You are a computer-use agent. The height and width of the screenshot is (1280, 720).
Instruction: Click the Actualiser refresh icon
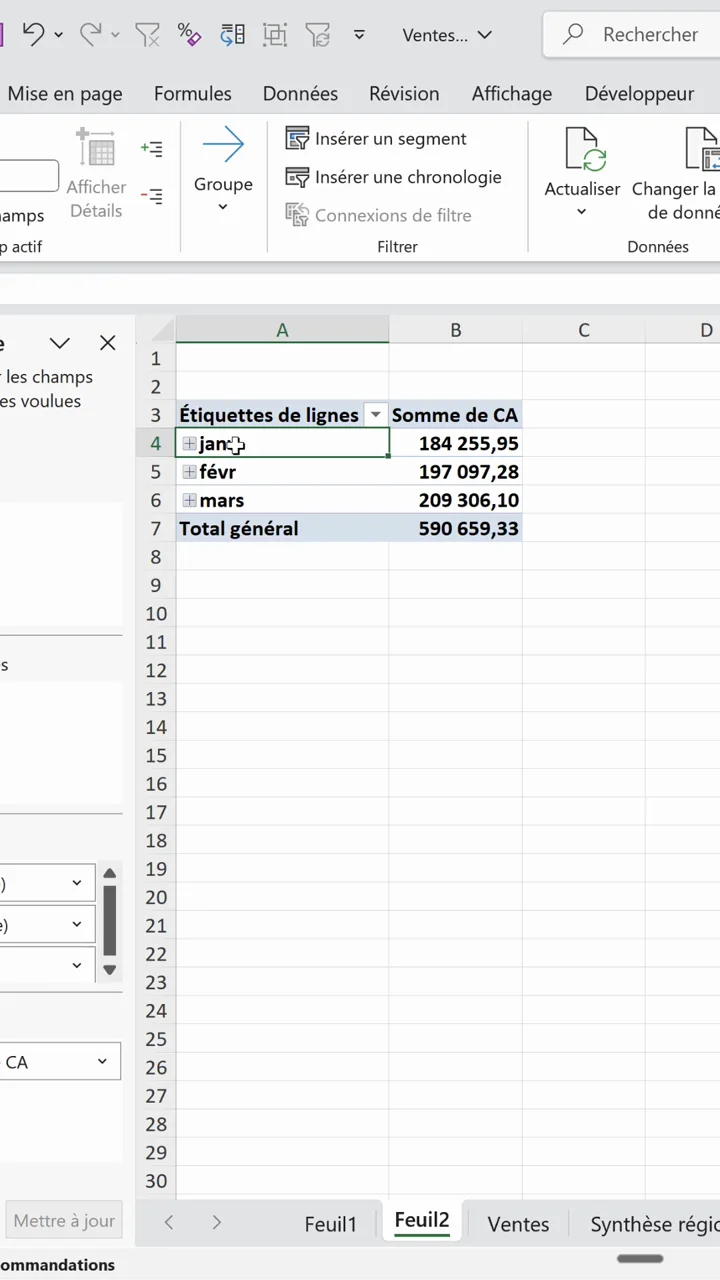click(586, 149)
